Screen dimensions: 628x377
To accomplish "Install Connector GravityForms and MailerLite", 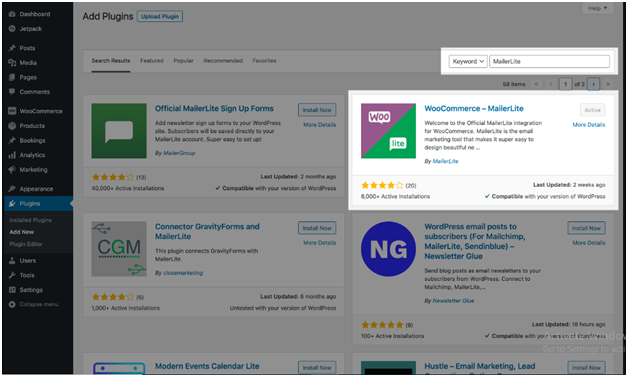I will (317, 228).
